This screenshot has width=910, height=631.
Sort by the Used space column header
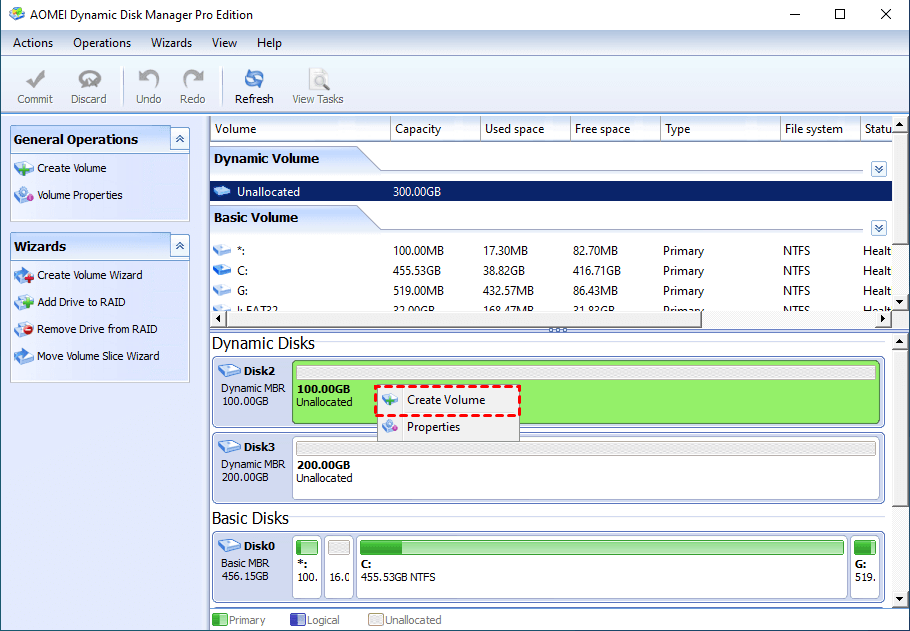525,129
